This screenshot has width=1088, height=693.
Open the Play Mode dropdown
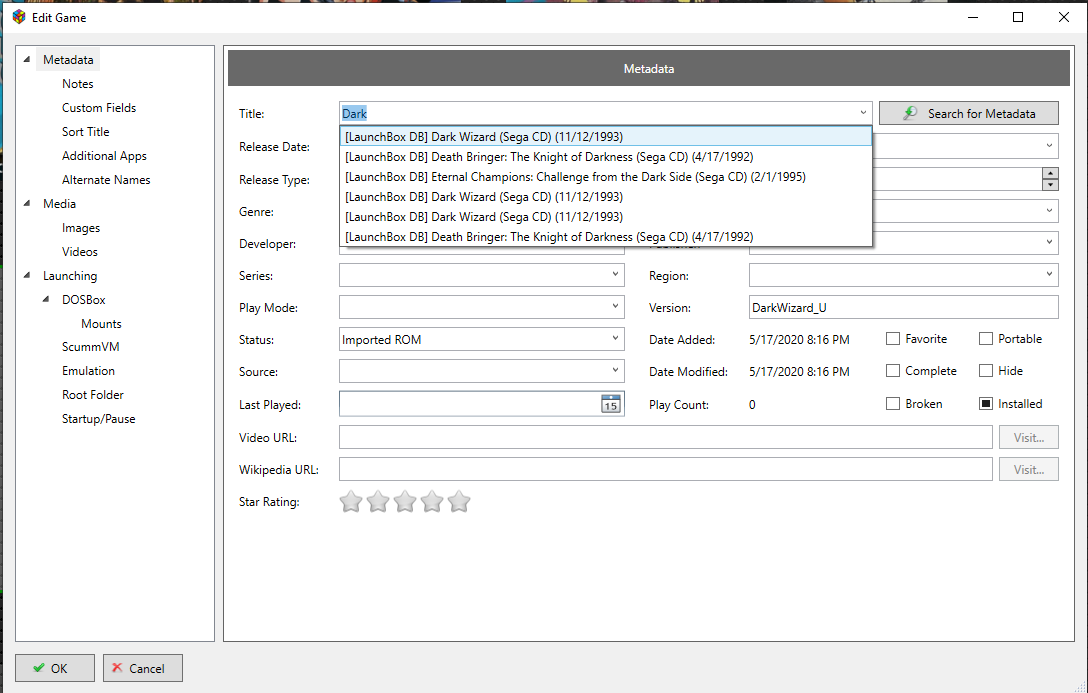615,307
